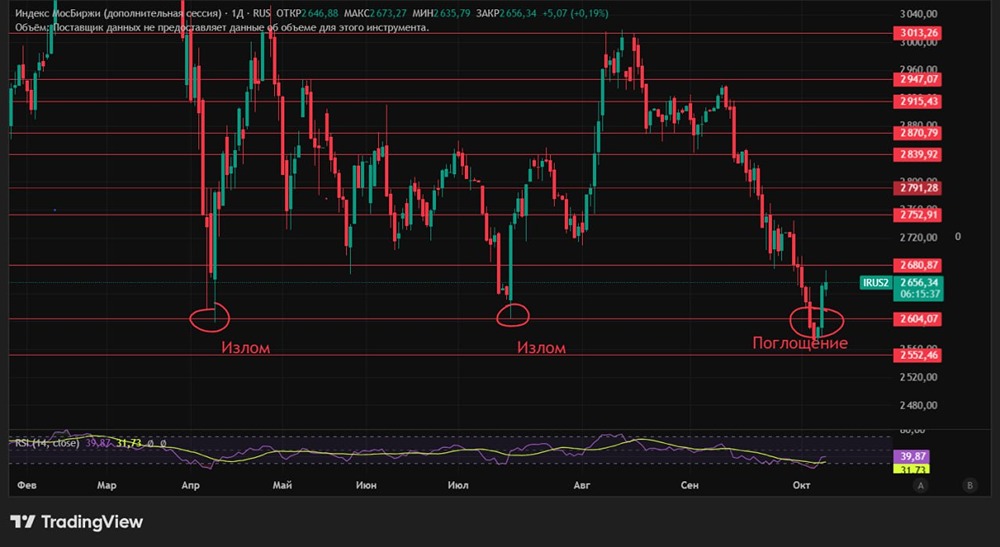Click the Авг label on time axis

pyautogui.click(x=582, y=485)
